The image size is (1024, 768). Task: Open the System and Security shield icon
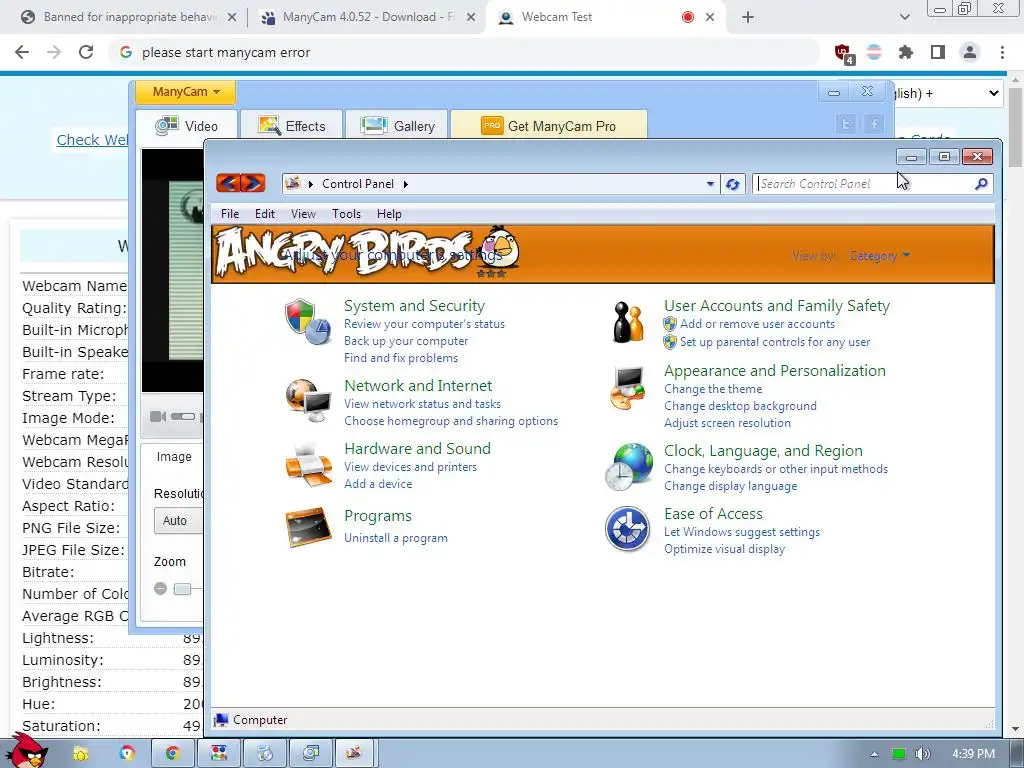308,321
